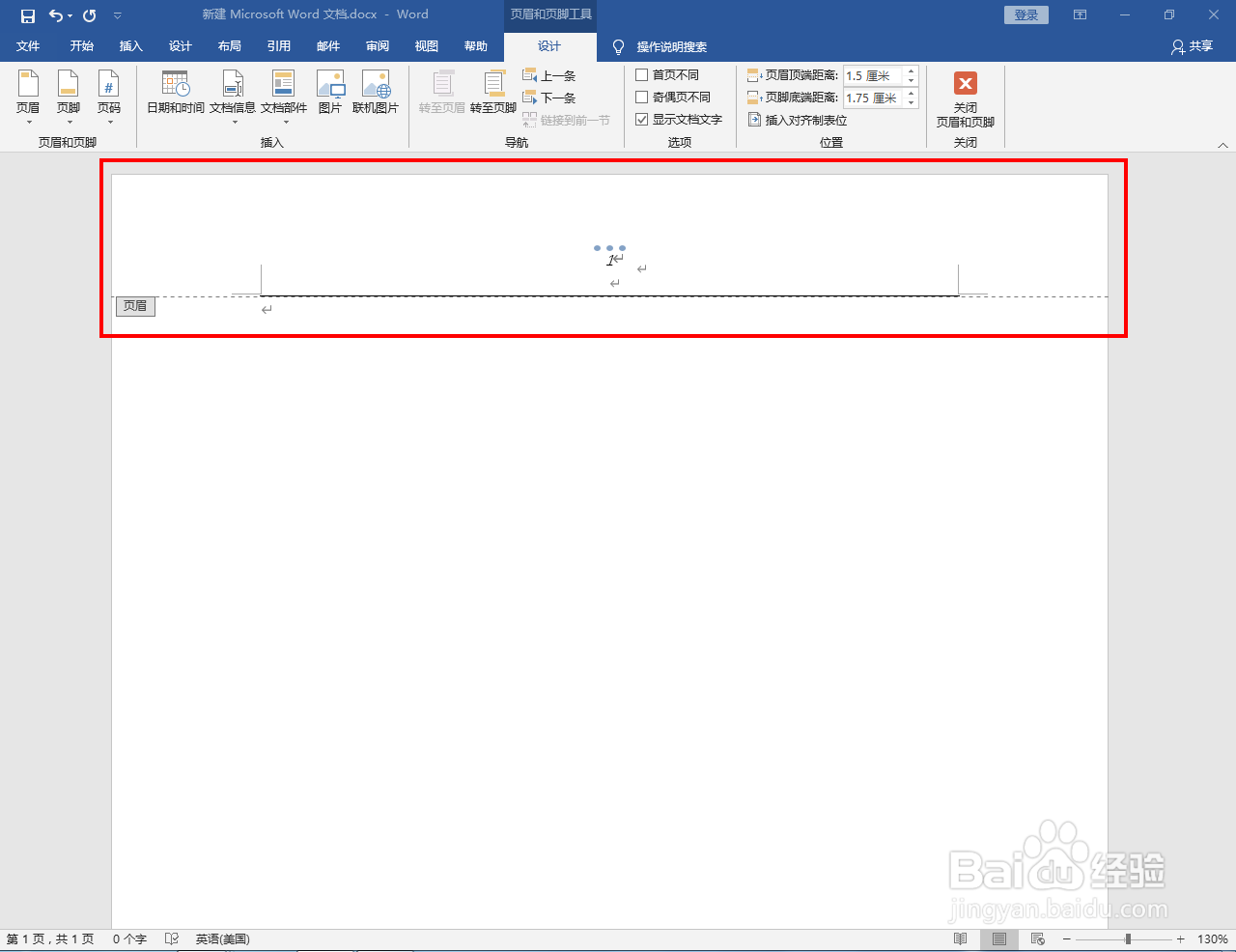
Task: Switch to the 插入 ribbon tab
Action: coord(130,45)
